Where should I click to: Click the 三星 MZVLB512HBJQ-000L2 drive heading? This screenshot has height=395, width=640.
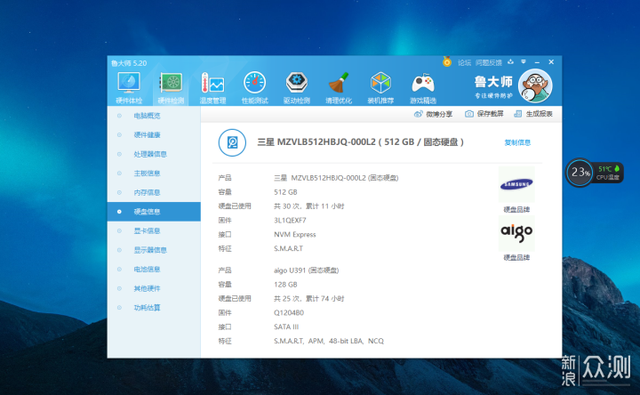tap(360, 142)
